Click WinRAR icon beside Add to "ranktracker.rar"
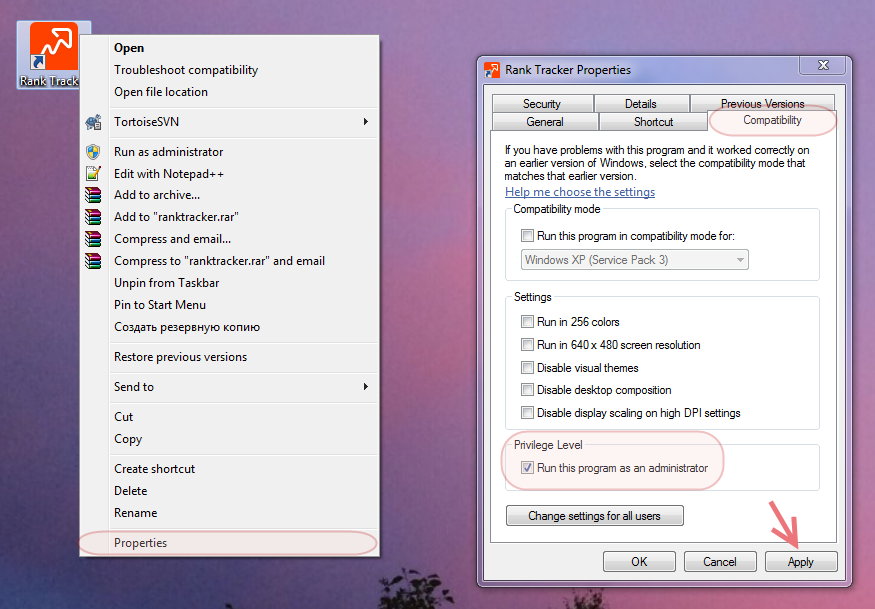The height and width of the screenshot is (609, 875). pos(93,217)
